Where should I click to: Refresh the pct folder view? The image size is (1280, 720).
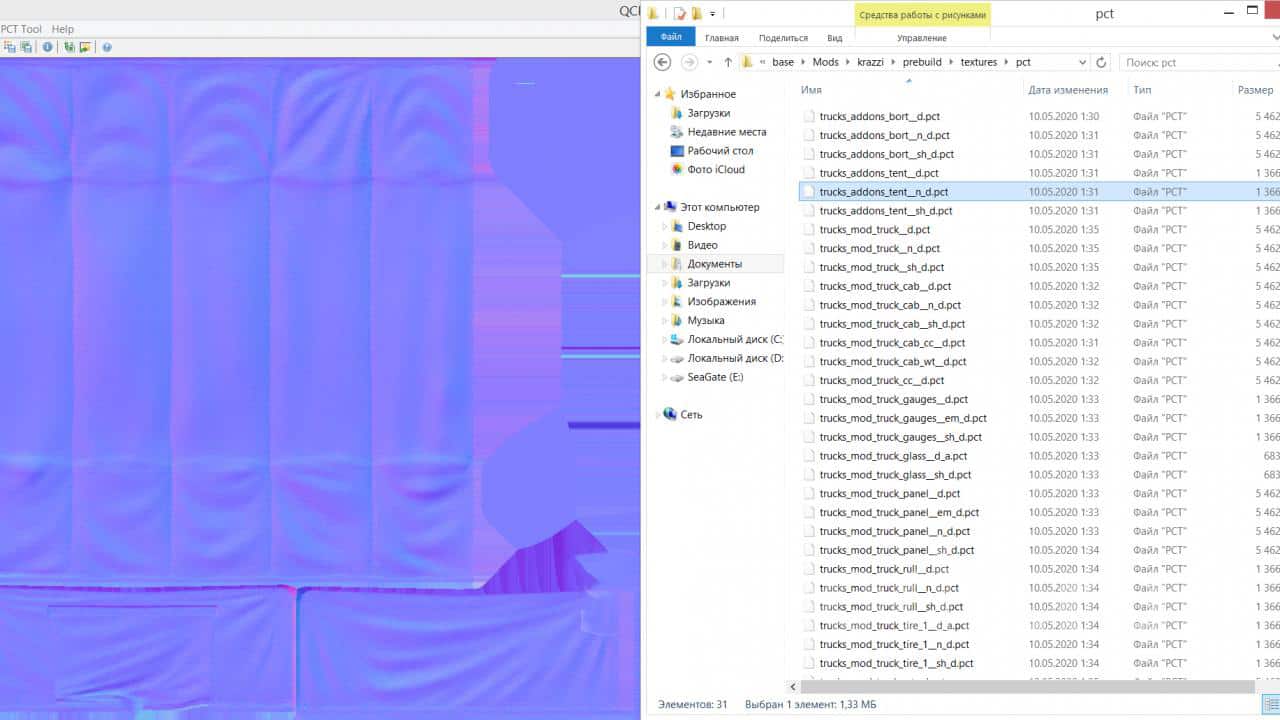point(1101,62)
